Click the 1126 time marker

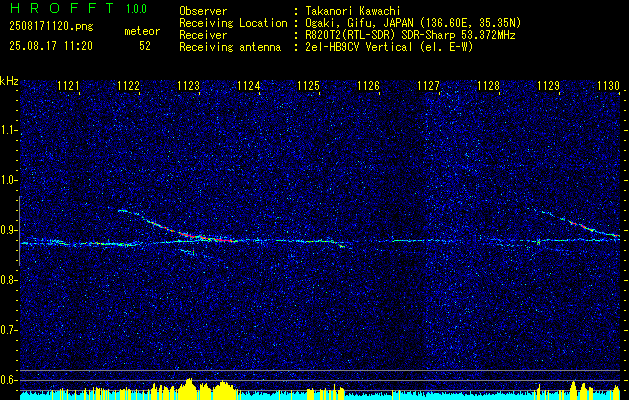[x=368, y=85]
